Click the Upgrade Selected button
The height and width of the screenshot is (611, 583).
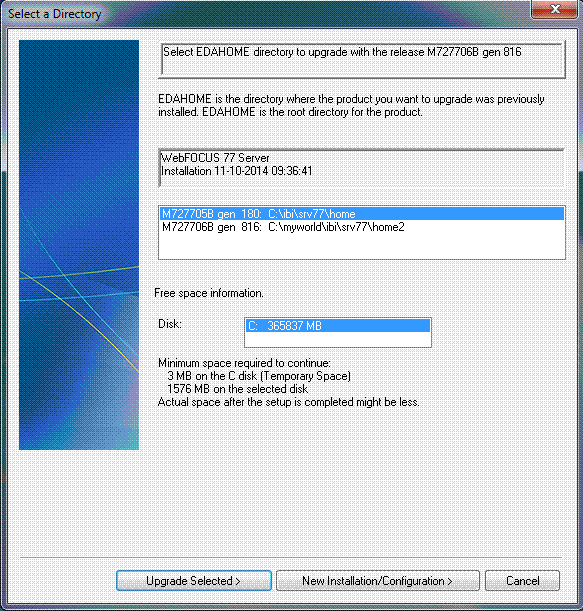tap(194, 581)
